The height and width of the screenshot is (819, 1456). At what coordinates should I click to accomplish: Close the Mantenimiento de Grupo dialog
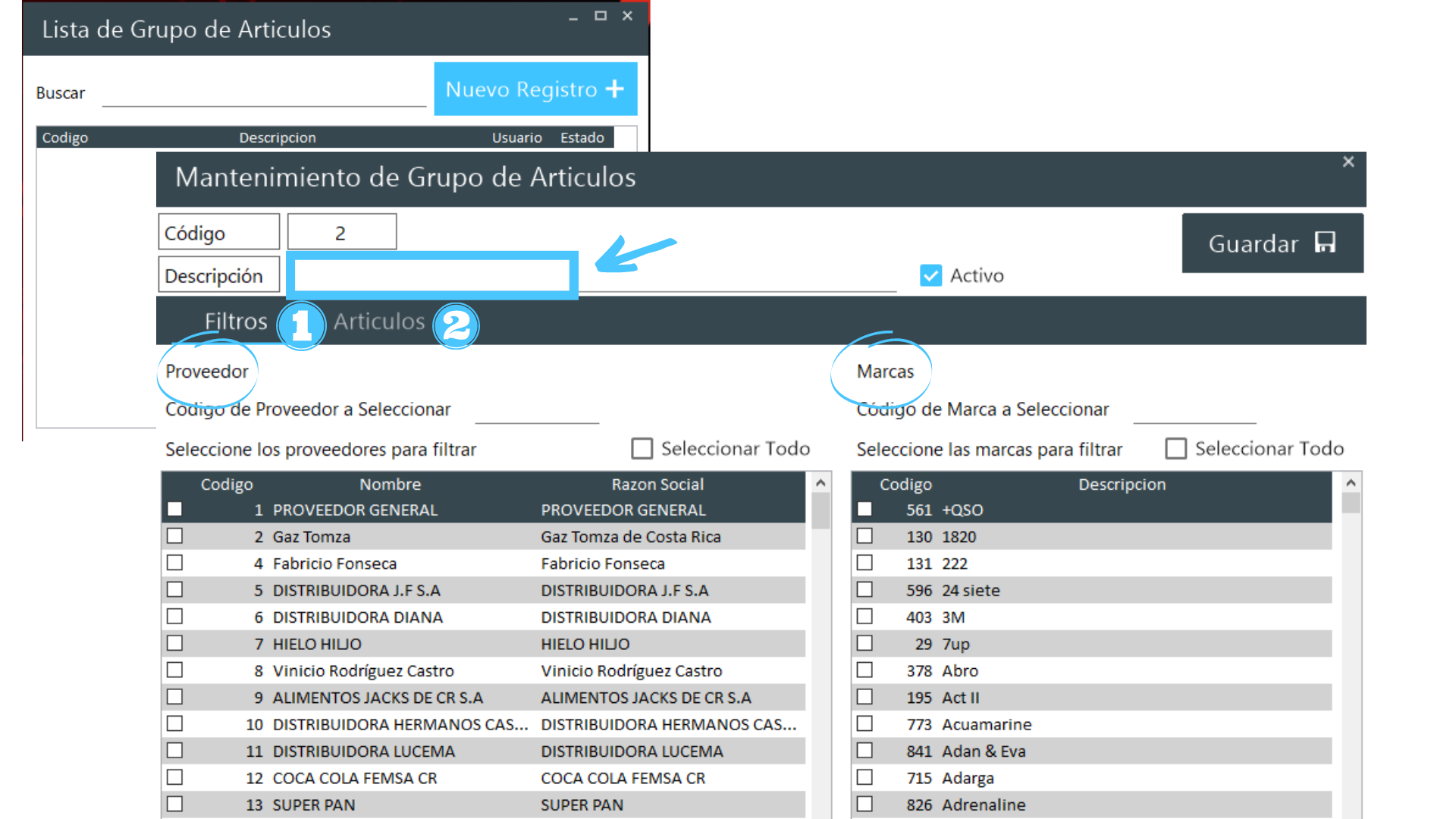(x=1348, y=162)
